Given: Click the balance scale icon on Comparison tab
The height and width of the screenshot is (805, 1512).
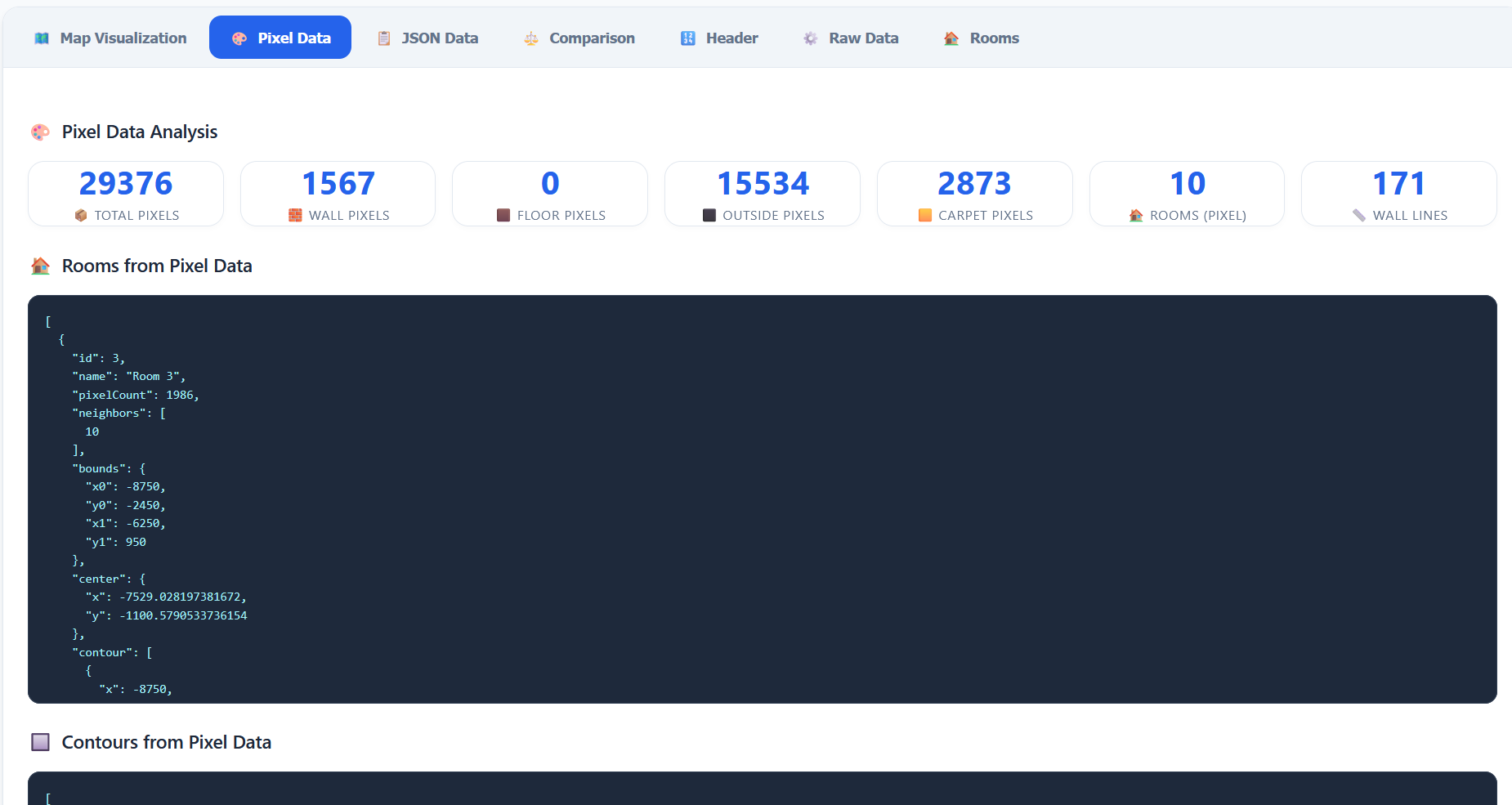Looking at the screenshot, I should (x=531, y=38).
